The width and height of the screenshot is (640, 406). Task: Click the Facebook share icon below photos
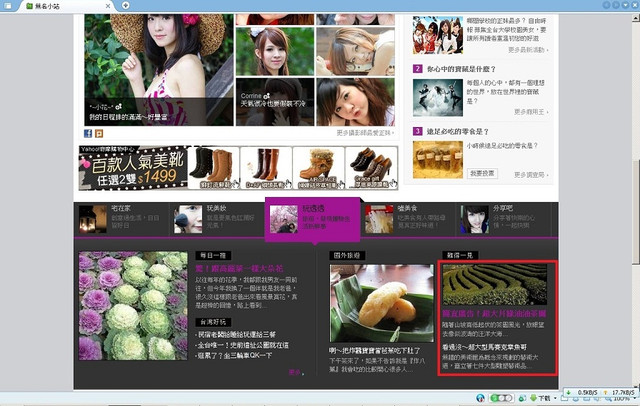(88, 133)
